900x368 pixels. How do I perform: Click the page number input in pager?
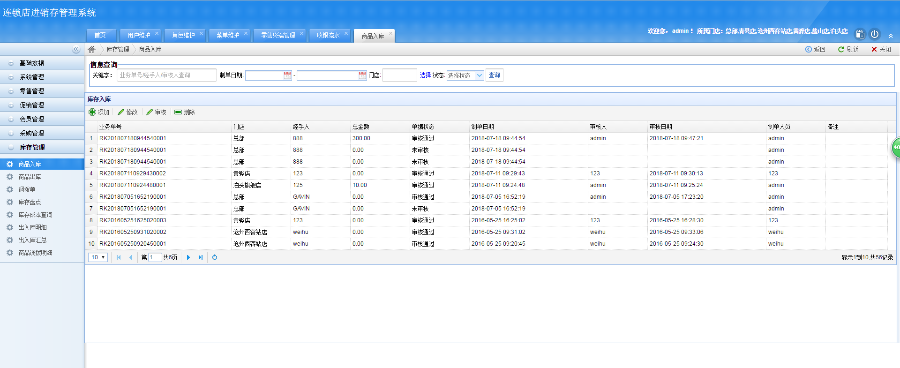tap(154, 257)
